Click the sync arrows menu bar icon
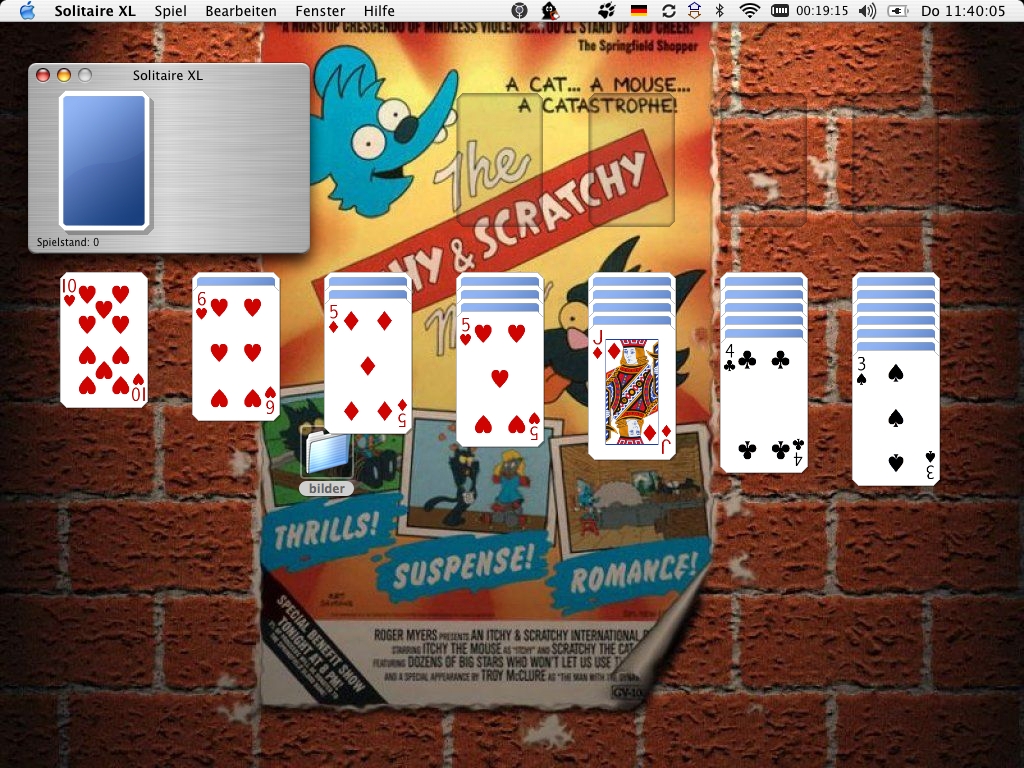The width and height of the screenshot is (1024, 768). pyautogui.click(x=668, y=10)
